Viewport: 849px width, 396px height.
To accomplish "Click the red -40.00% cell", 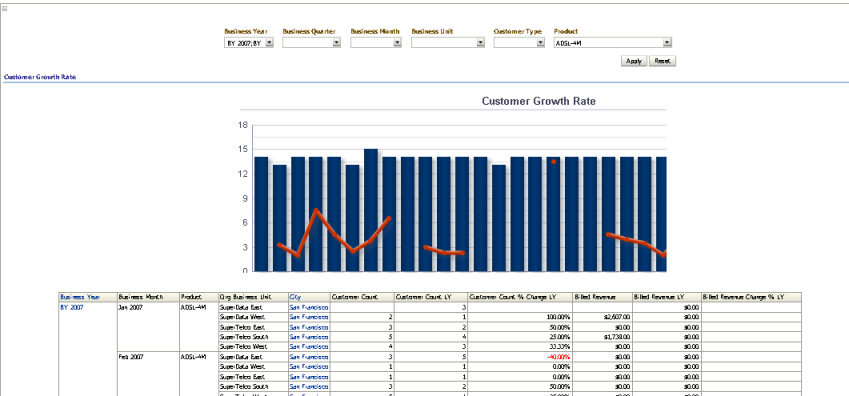I will [558, 356].
